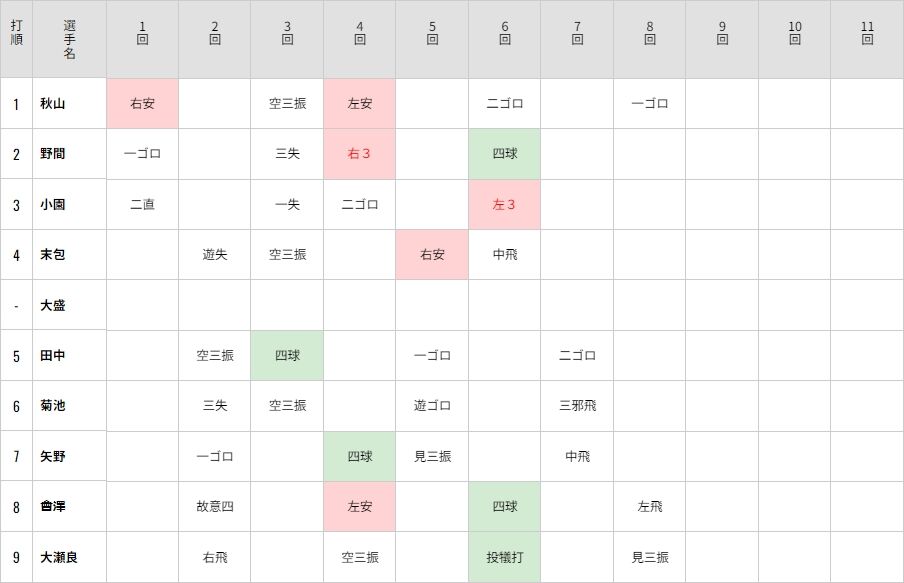This screenshot has height=583, width=904.
Task: Click 右安 cell for 末包 in 5th inning
Action: pyautogui.click(x=432, y=255)
